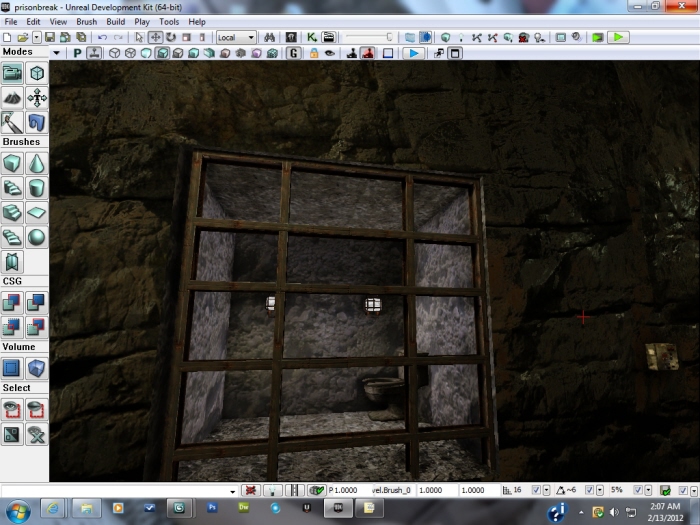Add a Sphere builder brush
700x525 pixels.
[36, 237]
